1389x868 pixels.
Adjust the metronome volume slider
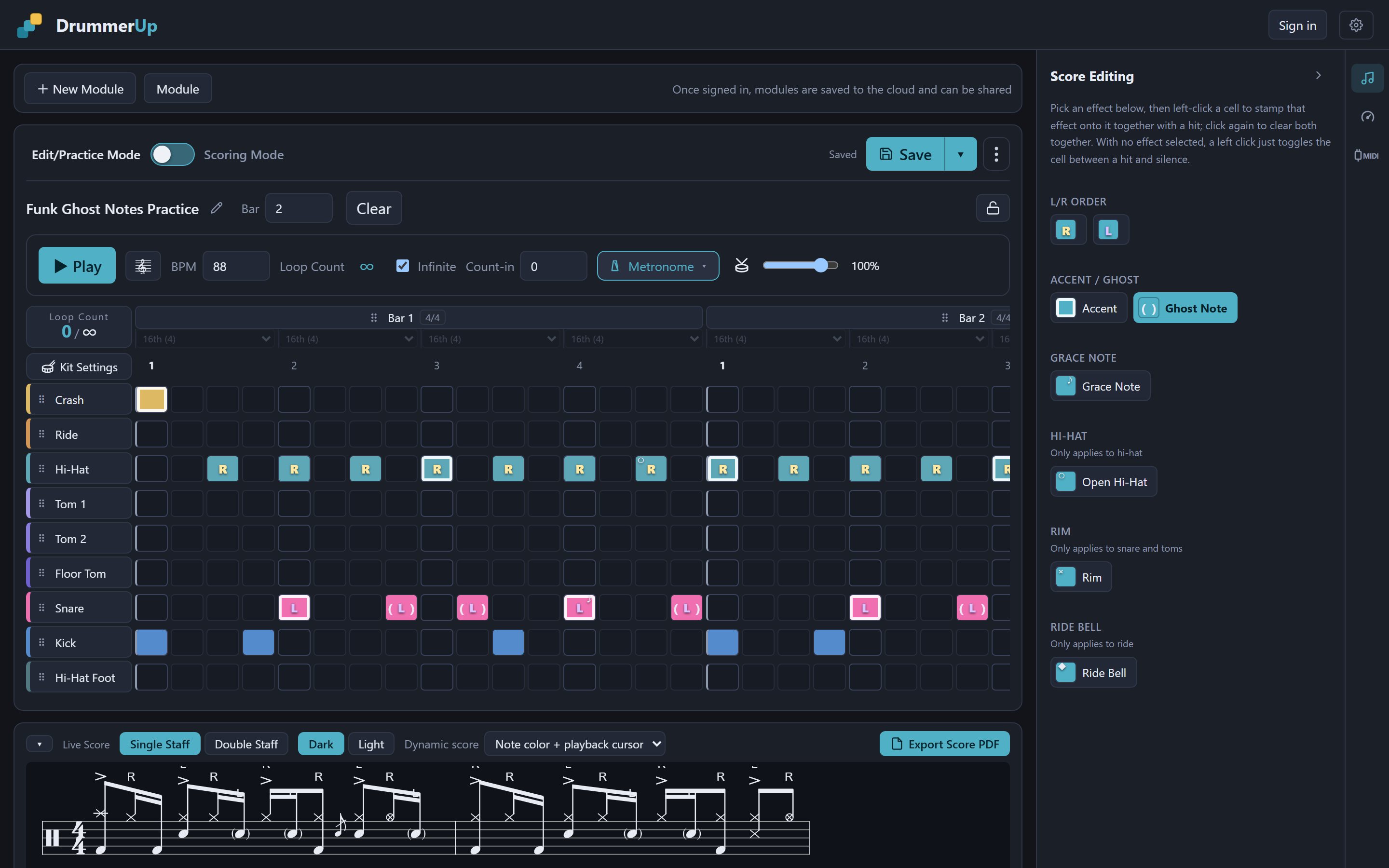[x=800, y=265]
